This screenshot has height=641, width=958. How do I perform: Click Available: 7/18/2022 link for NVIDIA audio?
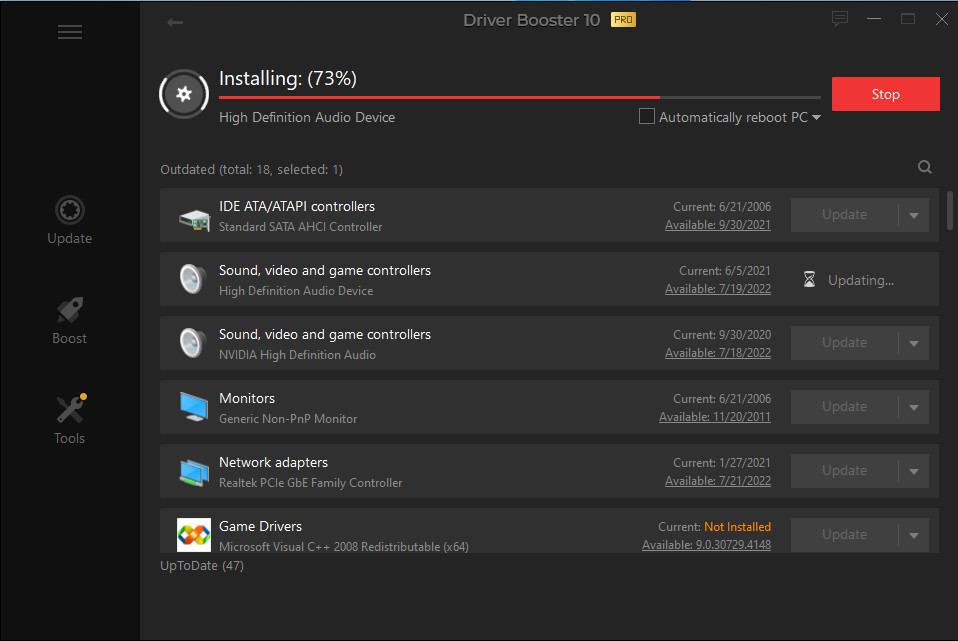[717, 353]
